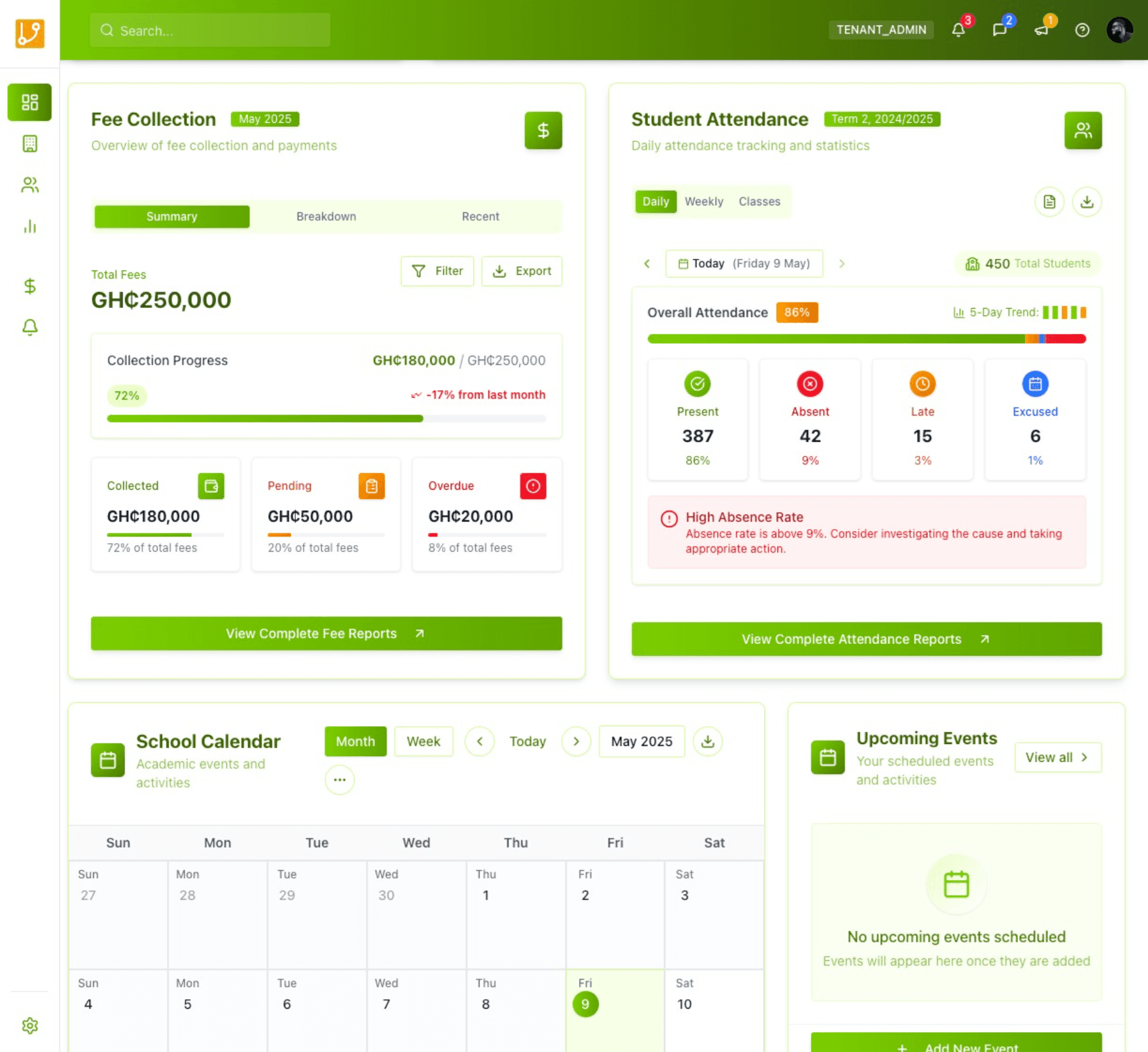Click the 5-Day Trend color bars
This screenshot has height=1052, width=1148.
(1064, 312)
